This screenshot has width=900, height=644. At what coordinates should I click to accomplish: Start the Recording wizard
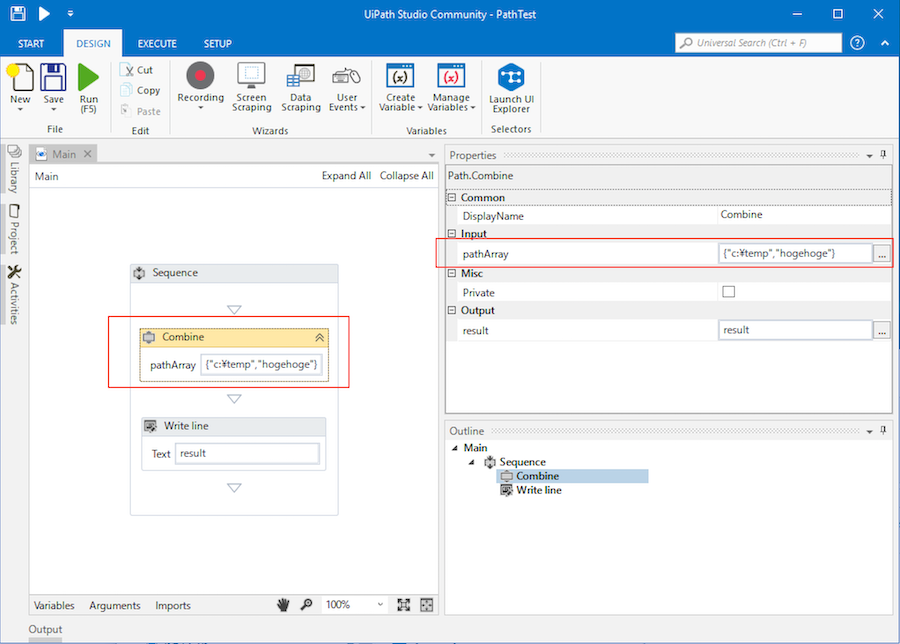pyautogui.click(x=200, y=86)
